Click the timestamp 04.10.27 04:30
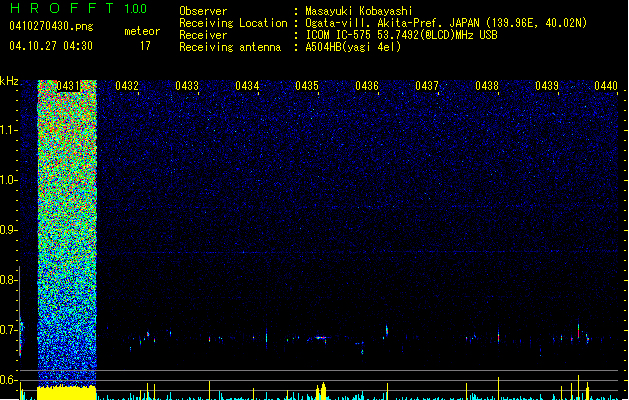This screenshot has width=629, height=400. click(51, 46)
